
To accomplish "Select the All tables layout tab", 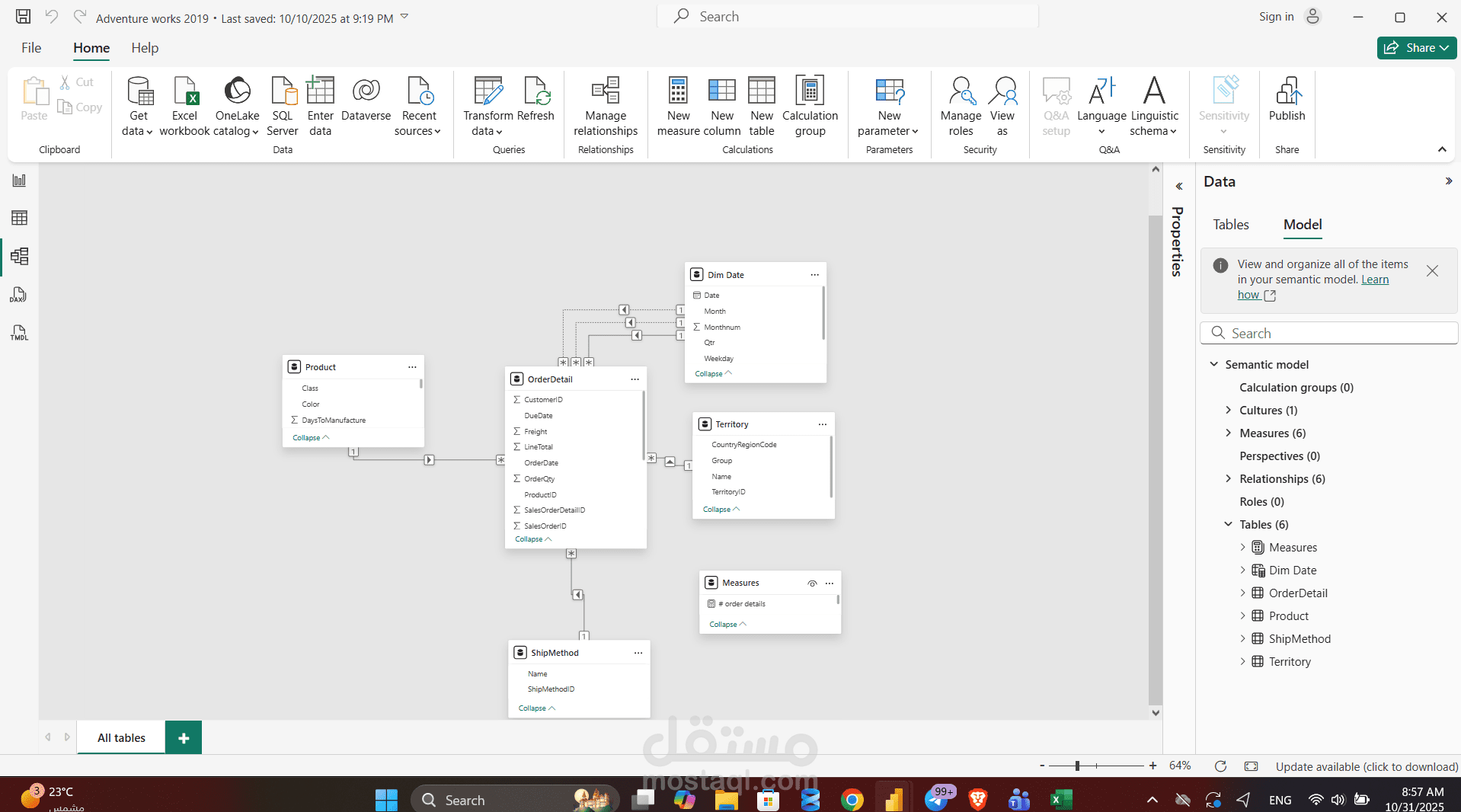I will (x=121, y=737).
